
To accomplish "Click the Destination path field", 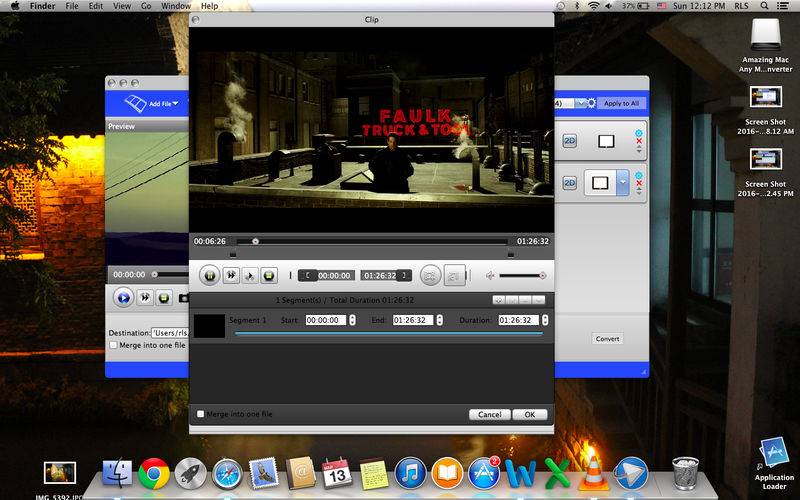I will [x=170, y=333].
